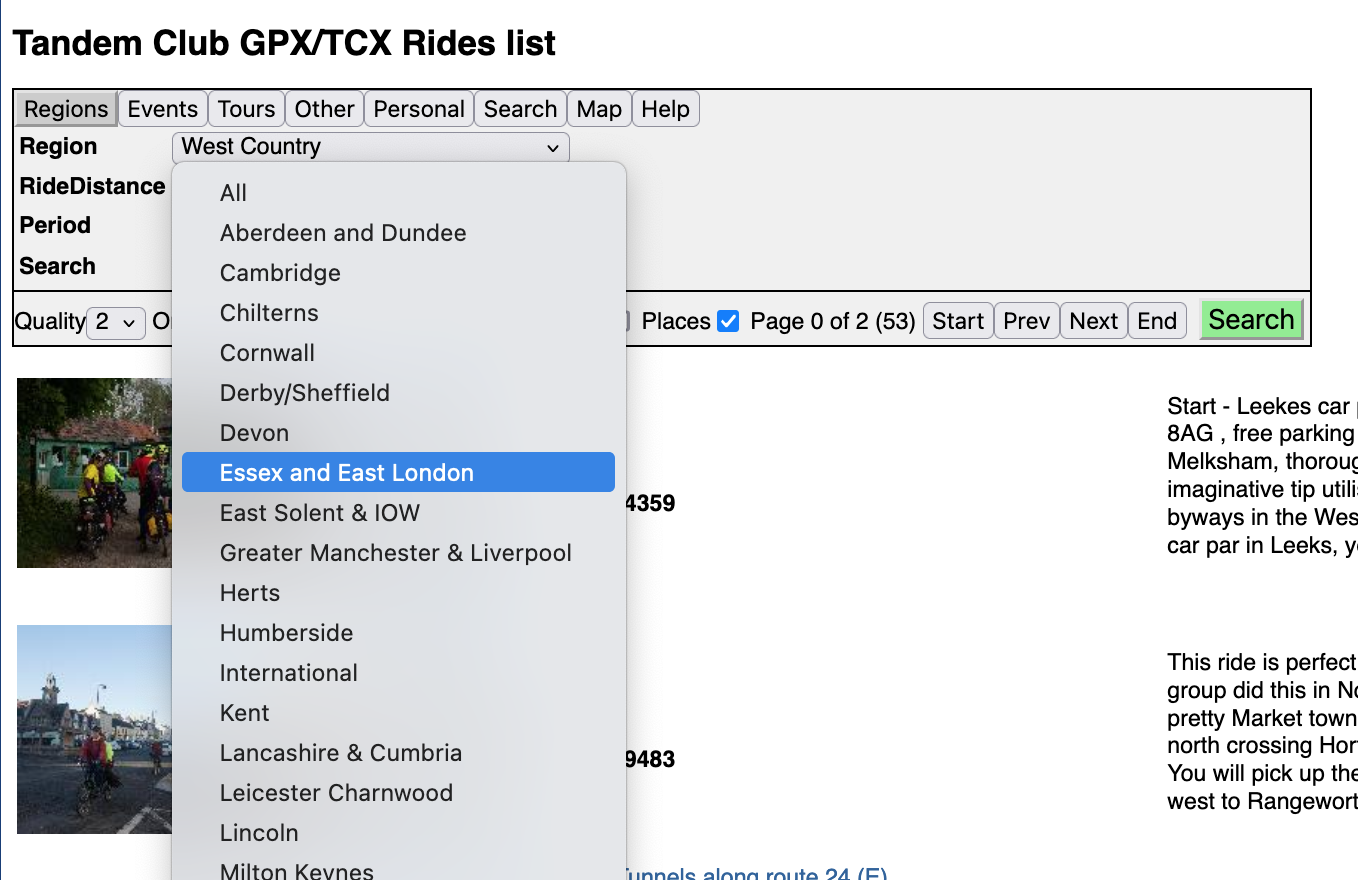Open the cyclists at green hut thumbnail
This screenshot has width=1358, height=880.
click(x=94, y=472)
